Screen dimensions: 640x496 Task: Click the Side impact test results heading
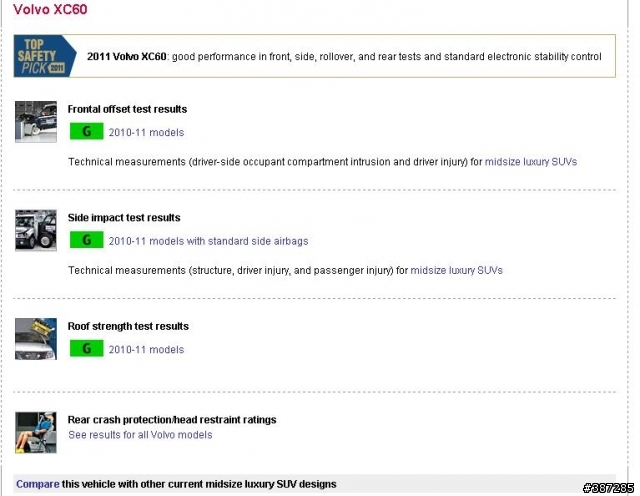[x=124, y=218]
